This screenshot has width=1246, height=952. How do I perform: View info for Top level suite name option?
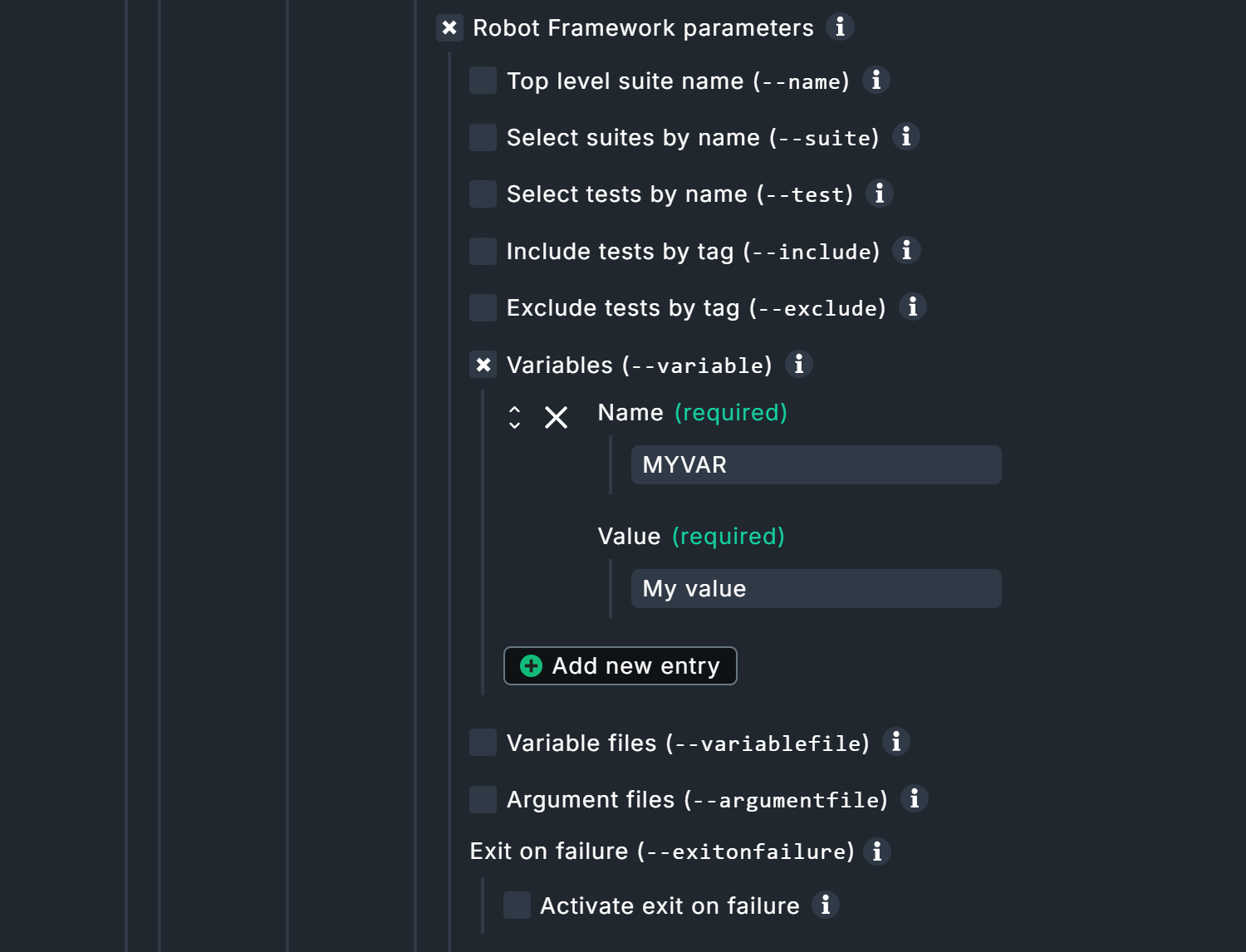tap(876, 81)
